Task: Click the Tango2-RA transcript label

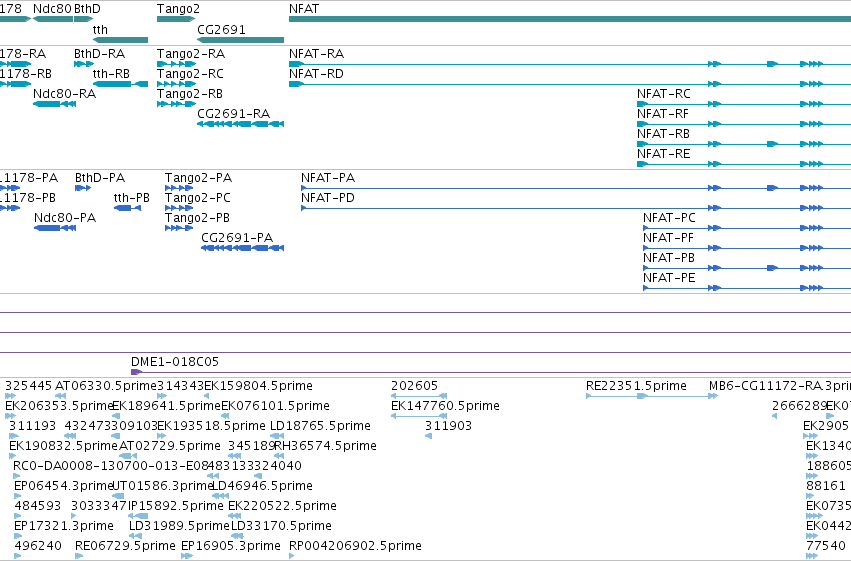Action: coord(190,54)
